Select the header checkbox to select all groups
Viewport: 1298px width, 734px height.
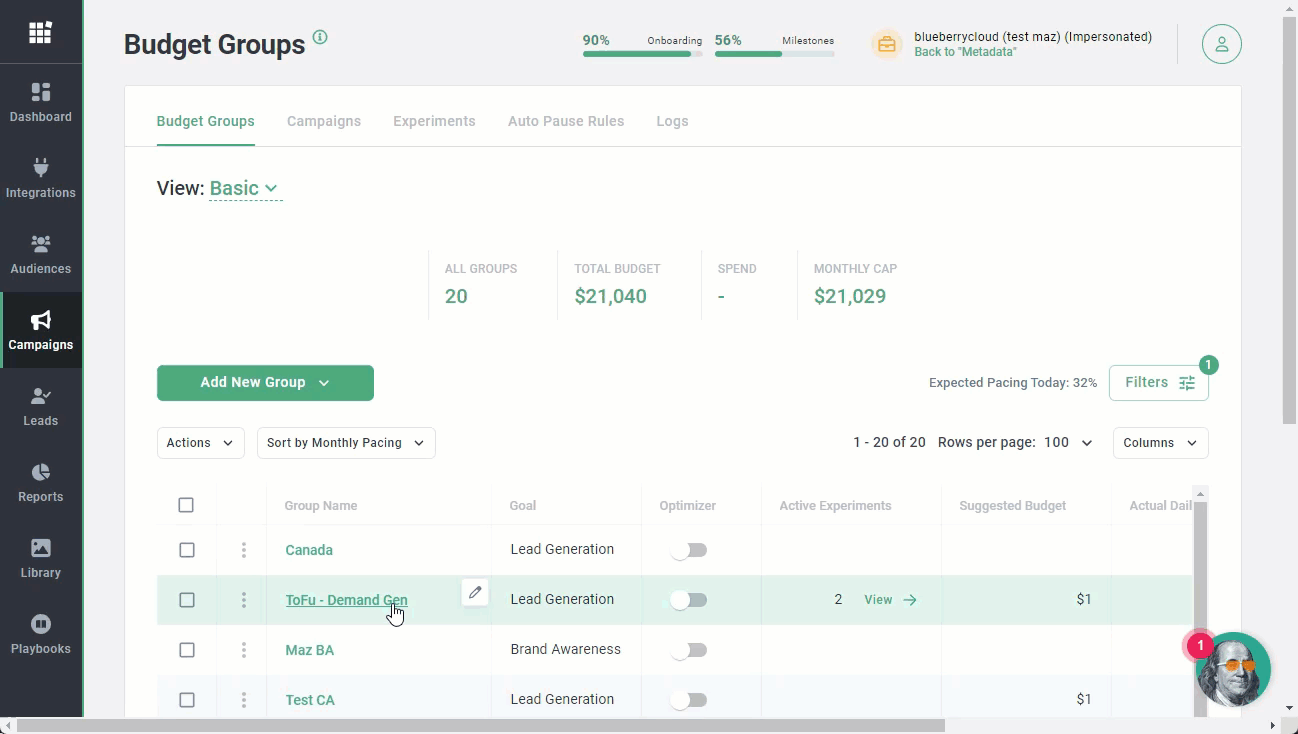point(186,505)
